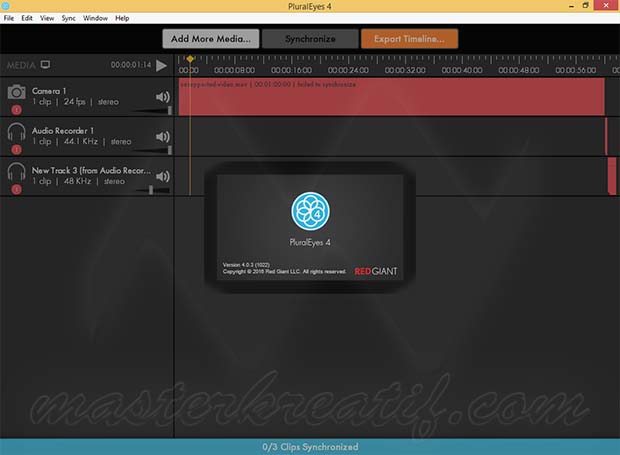
Task: Click the Camera 1 track name
Action: (x=49, y=91)
